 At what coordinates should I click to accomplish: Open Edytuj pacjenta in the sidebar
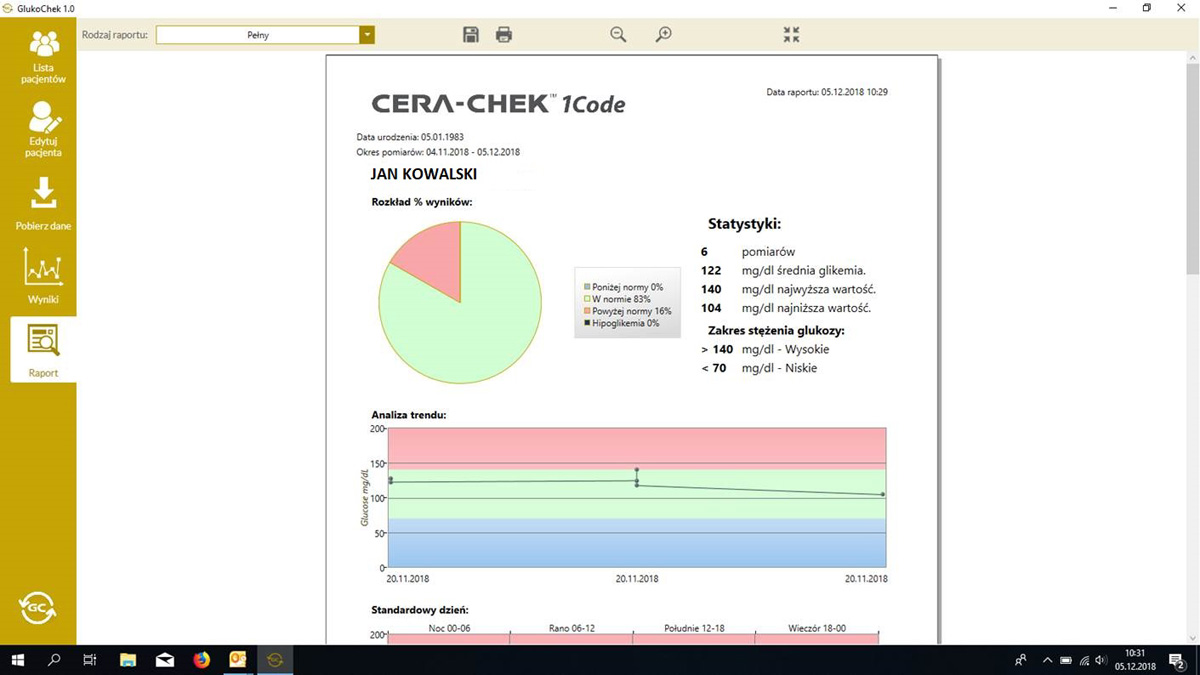(43, 130)
